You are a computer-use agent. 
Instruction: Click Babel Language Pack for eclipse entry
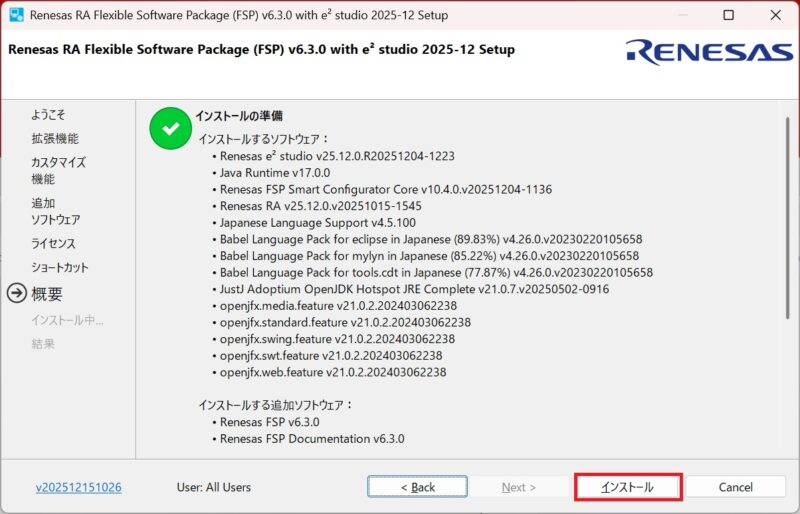click(431, 239)
